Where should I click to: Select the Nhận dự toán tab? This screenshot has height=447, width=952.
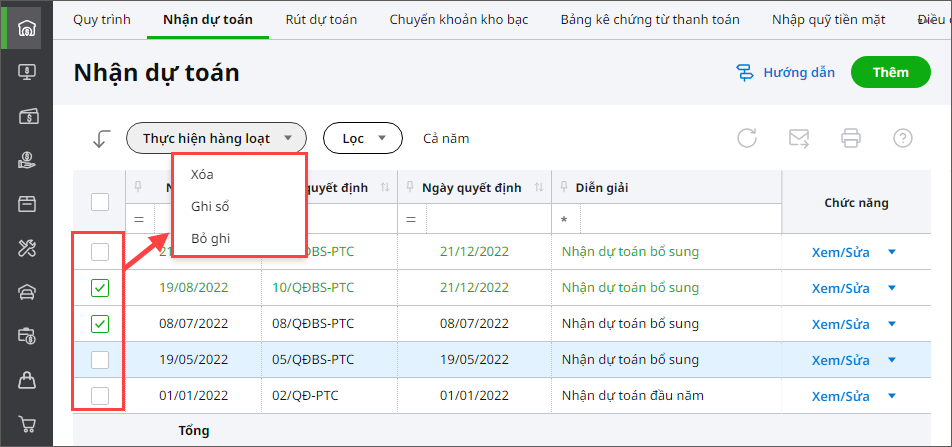click(208, 20)
